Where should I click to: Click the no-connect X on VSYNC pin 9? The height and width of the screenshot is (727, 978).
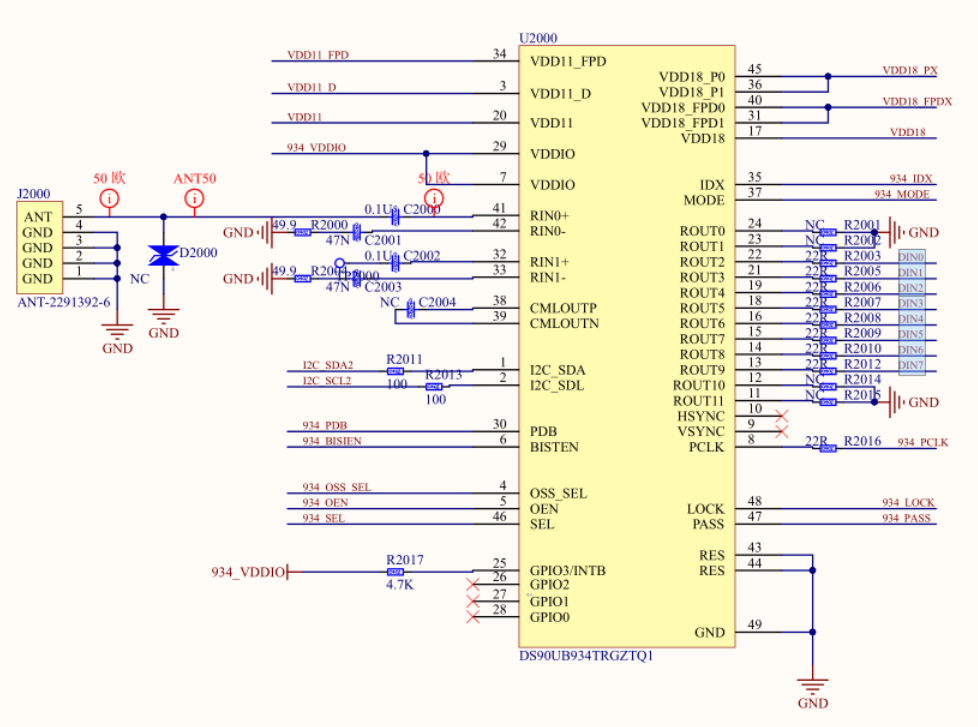tap(782, 431)
